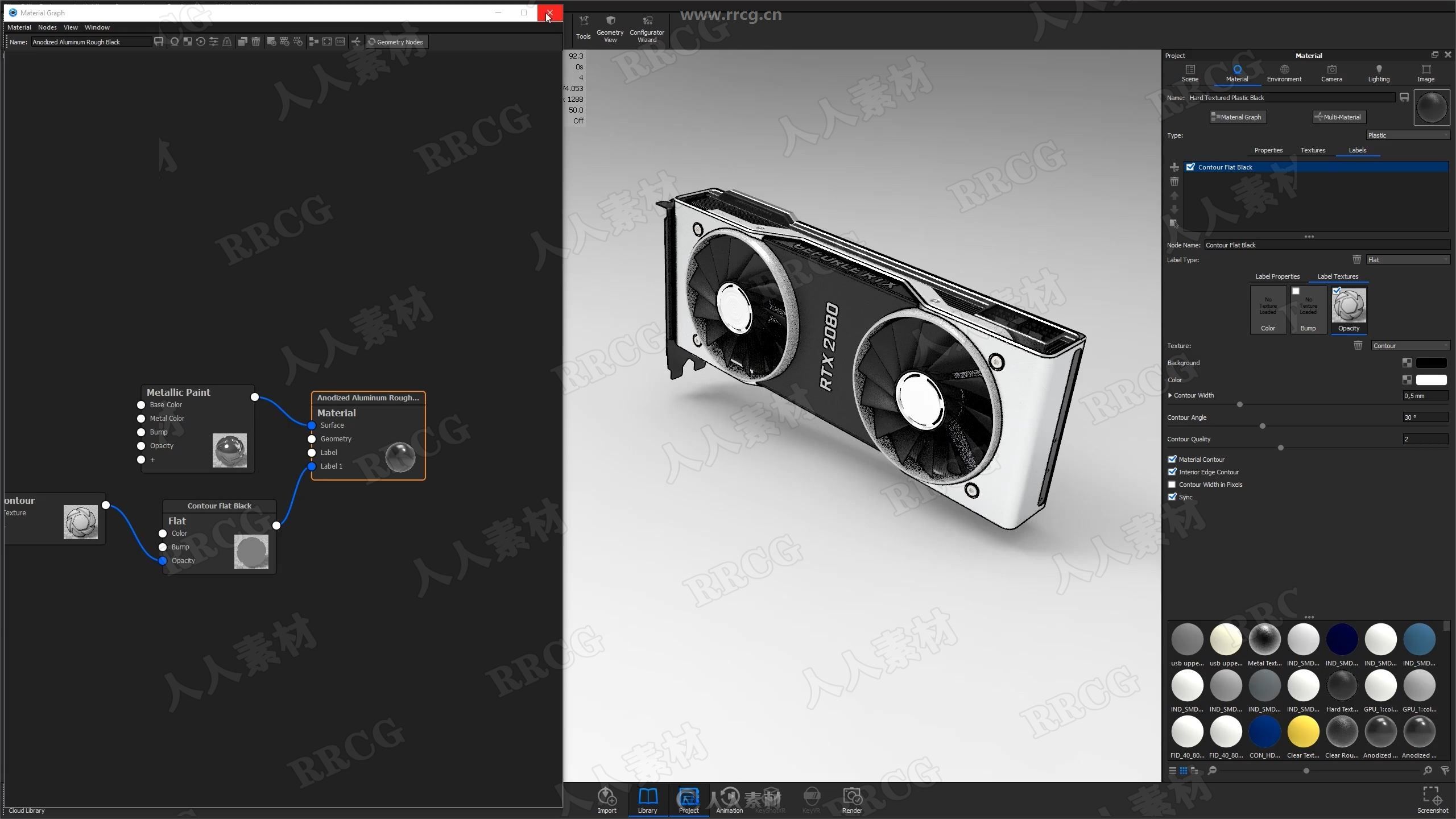
Task: Click the sliders settings icon in Material Graph toolbar
Action: click(x=214, y=42)
